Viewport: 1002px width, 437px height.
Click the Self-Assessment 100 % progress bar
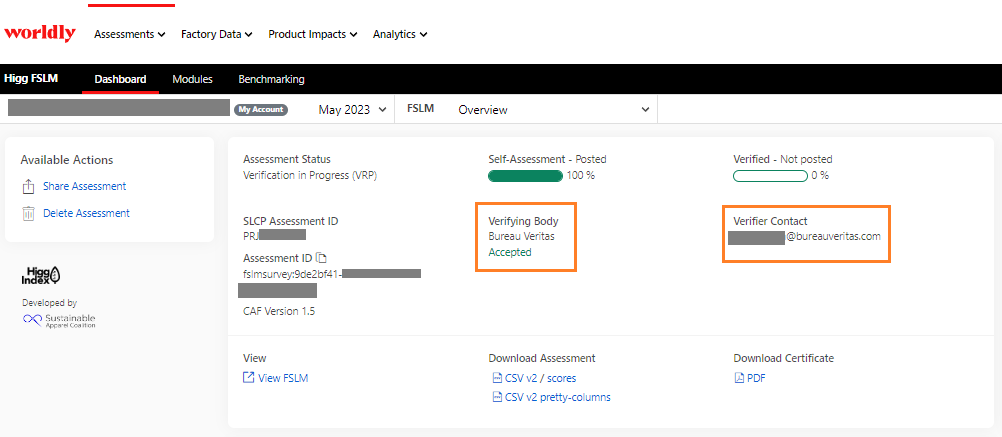[525, 176]
